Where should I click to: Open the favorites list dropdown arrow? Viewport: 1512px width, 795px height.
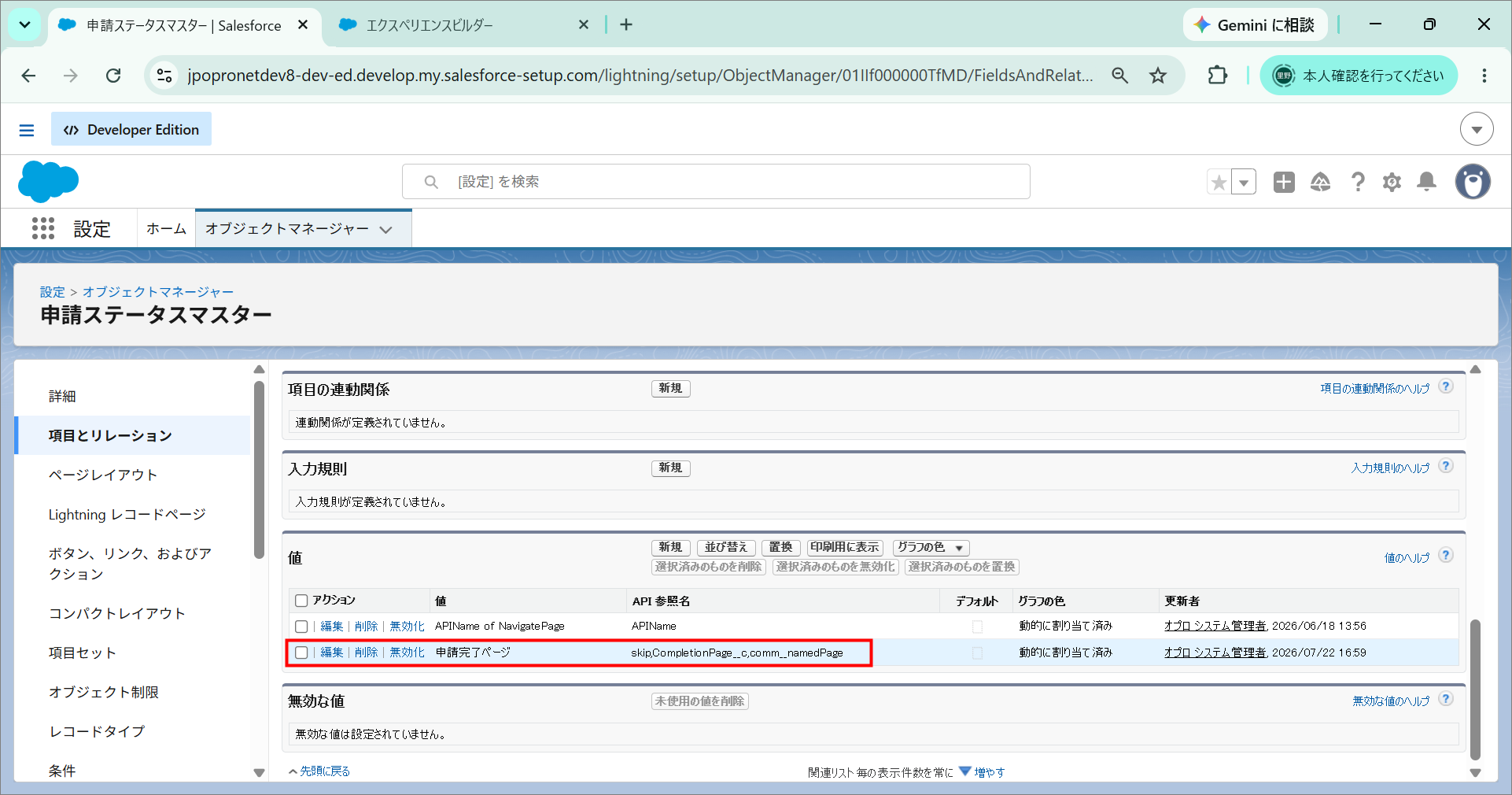(1244, 183)
